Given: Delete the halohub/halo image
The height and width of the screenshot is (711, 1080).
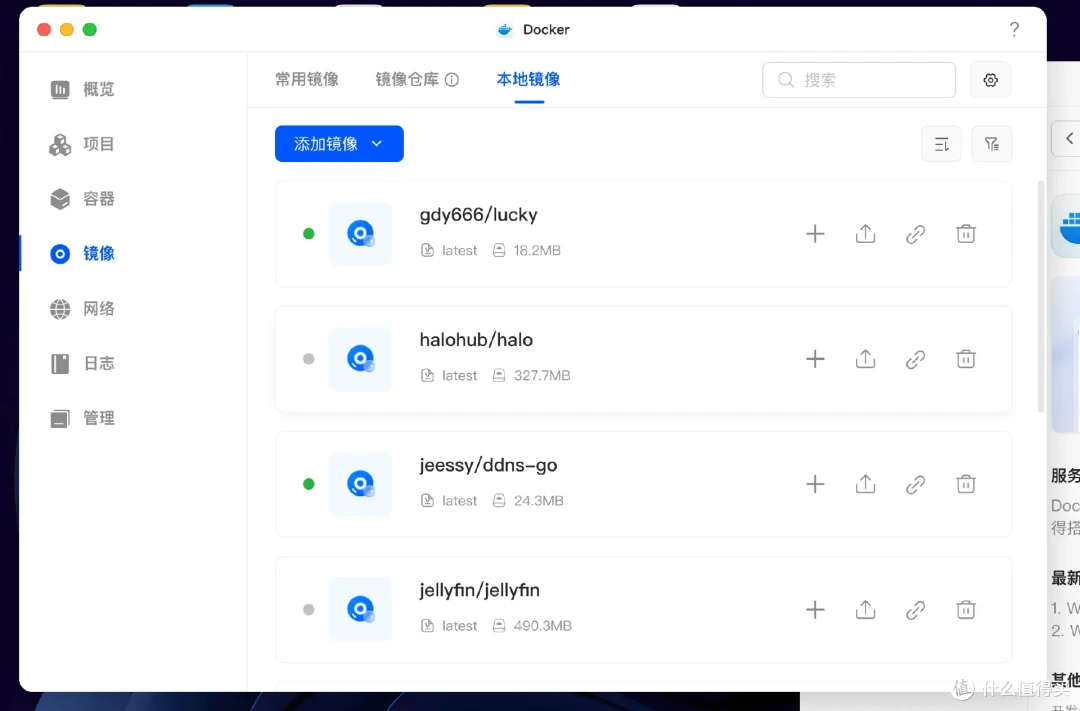Looking at the screenshot, I should (966, 359).
